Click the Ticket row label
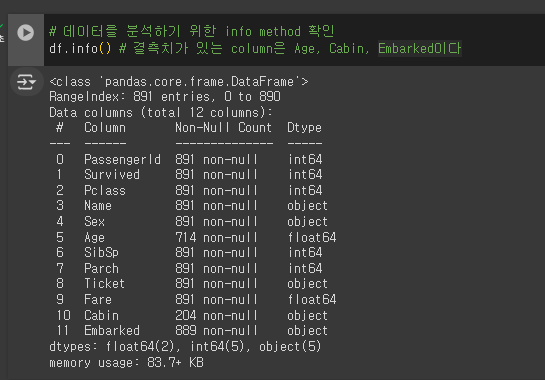 pyautogui.click(x=104, y=283)
